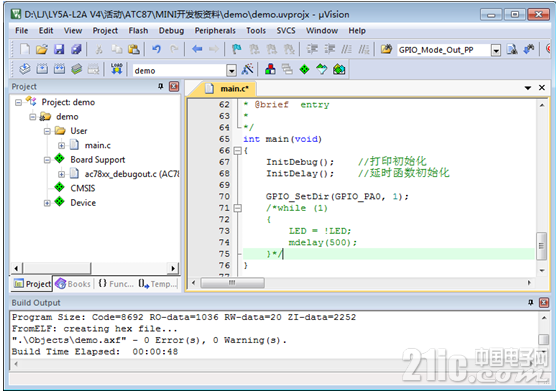Viewport: 556px width, 391px height.
Task: Open the Project menu
Action: pos(105,30)
